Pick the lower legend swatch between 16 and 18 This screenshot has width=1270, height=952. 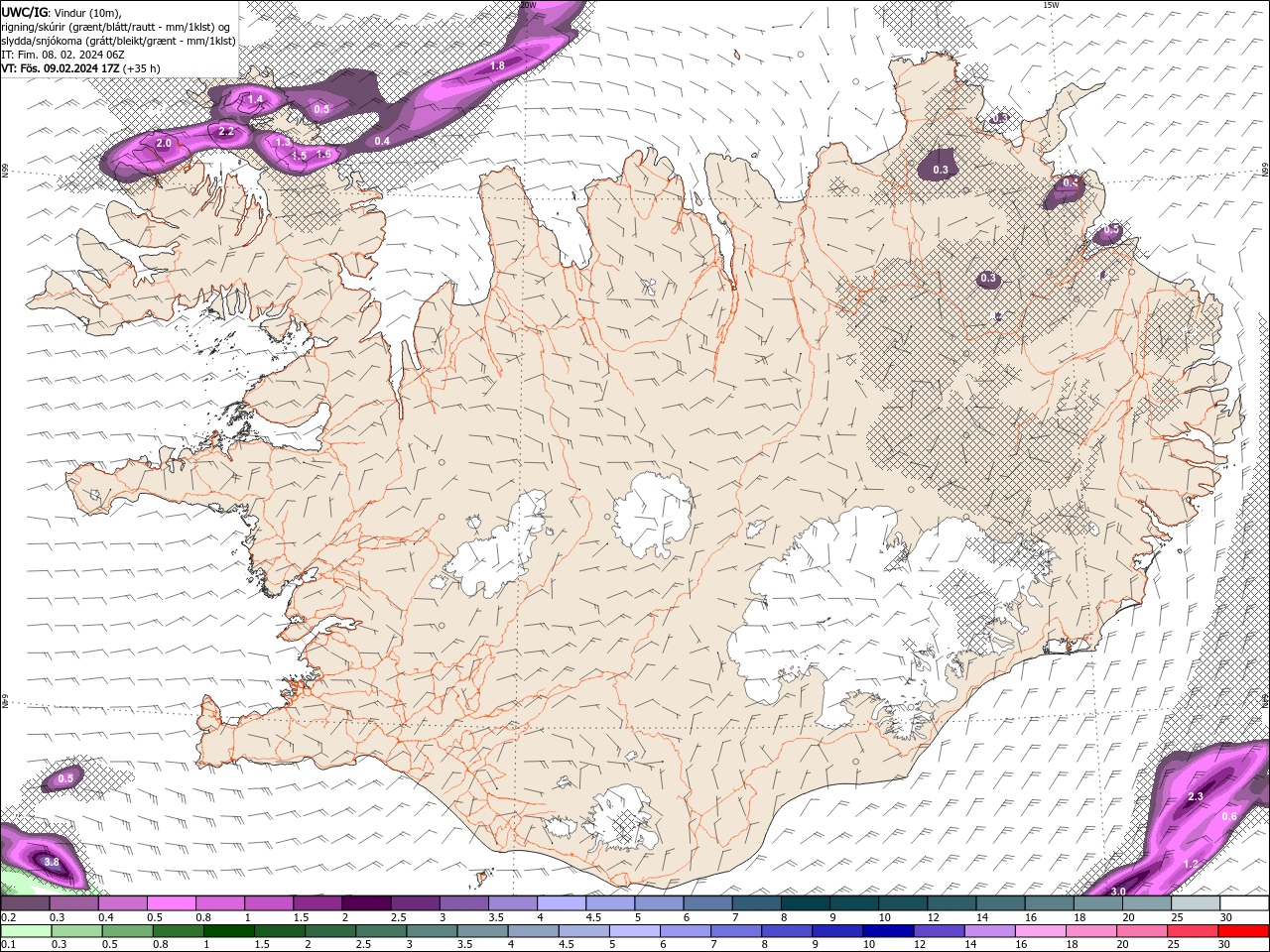pyautogui.click(x=1040, y=930)
